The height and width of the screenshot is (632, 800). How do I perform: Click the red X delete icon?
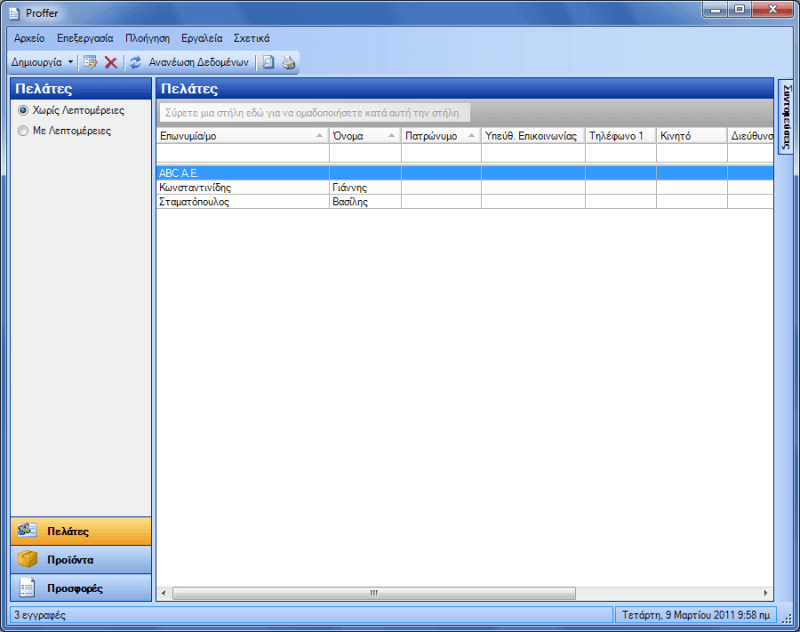pos(111,62)
